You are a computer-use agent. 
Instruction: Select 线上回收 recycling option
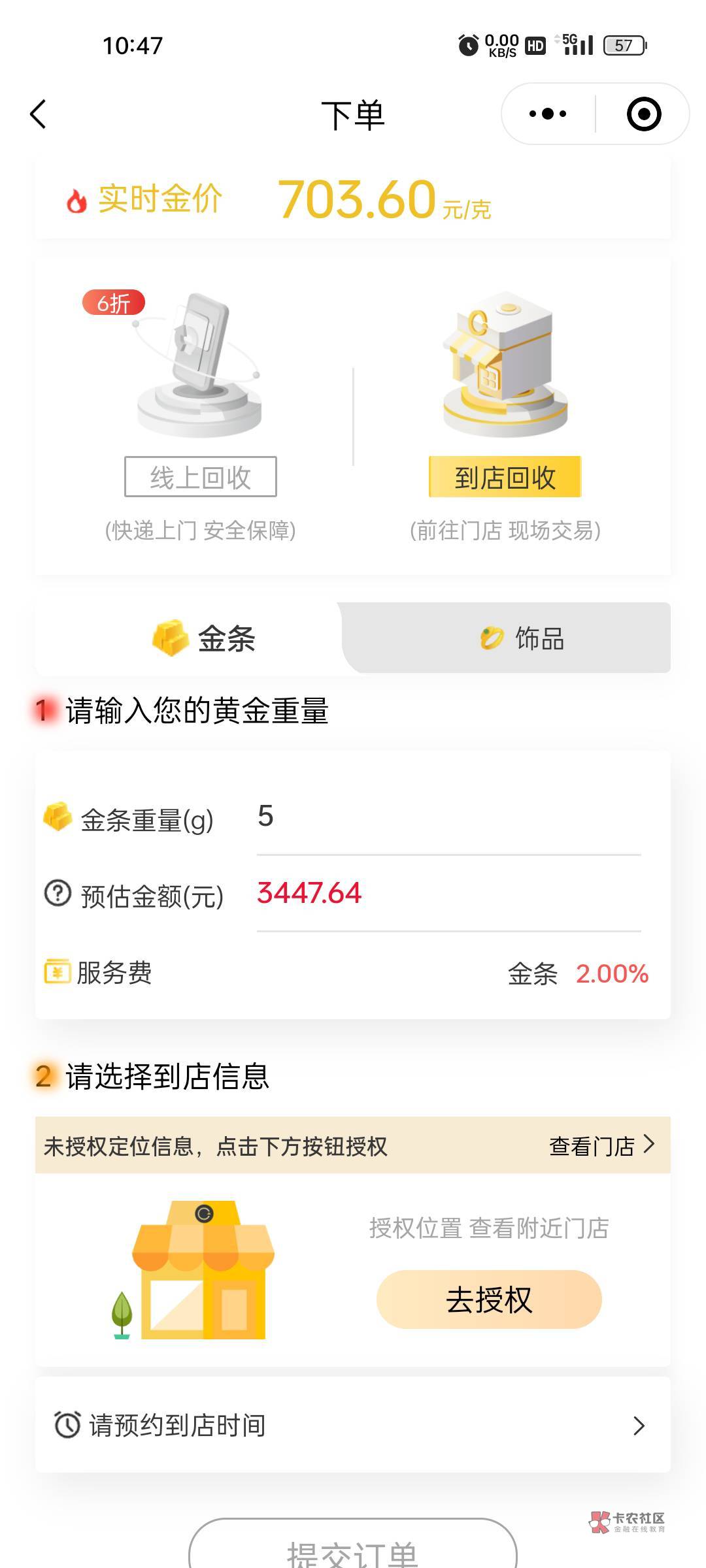coord(200,477)
